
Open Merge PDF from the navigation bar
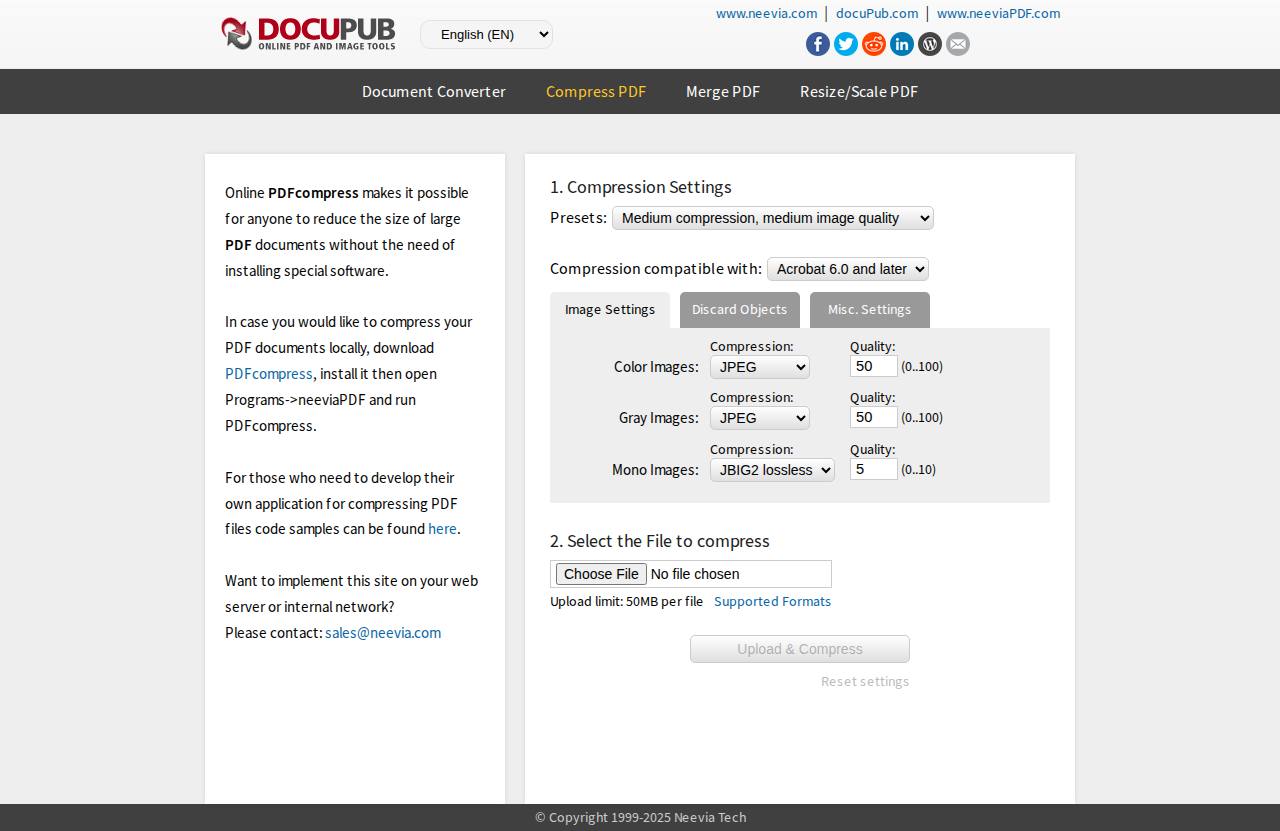(723, 92)
